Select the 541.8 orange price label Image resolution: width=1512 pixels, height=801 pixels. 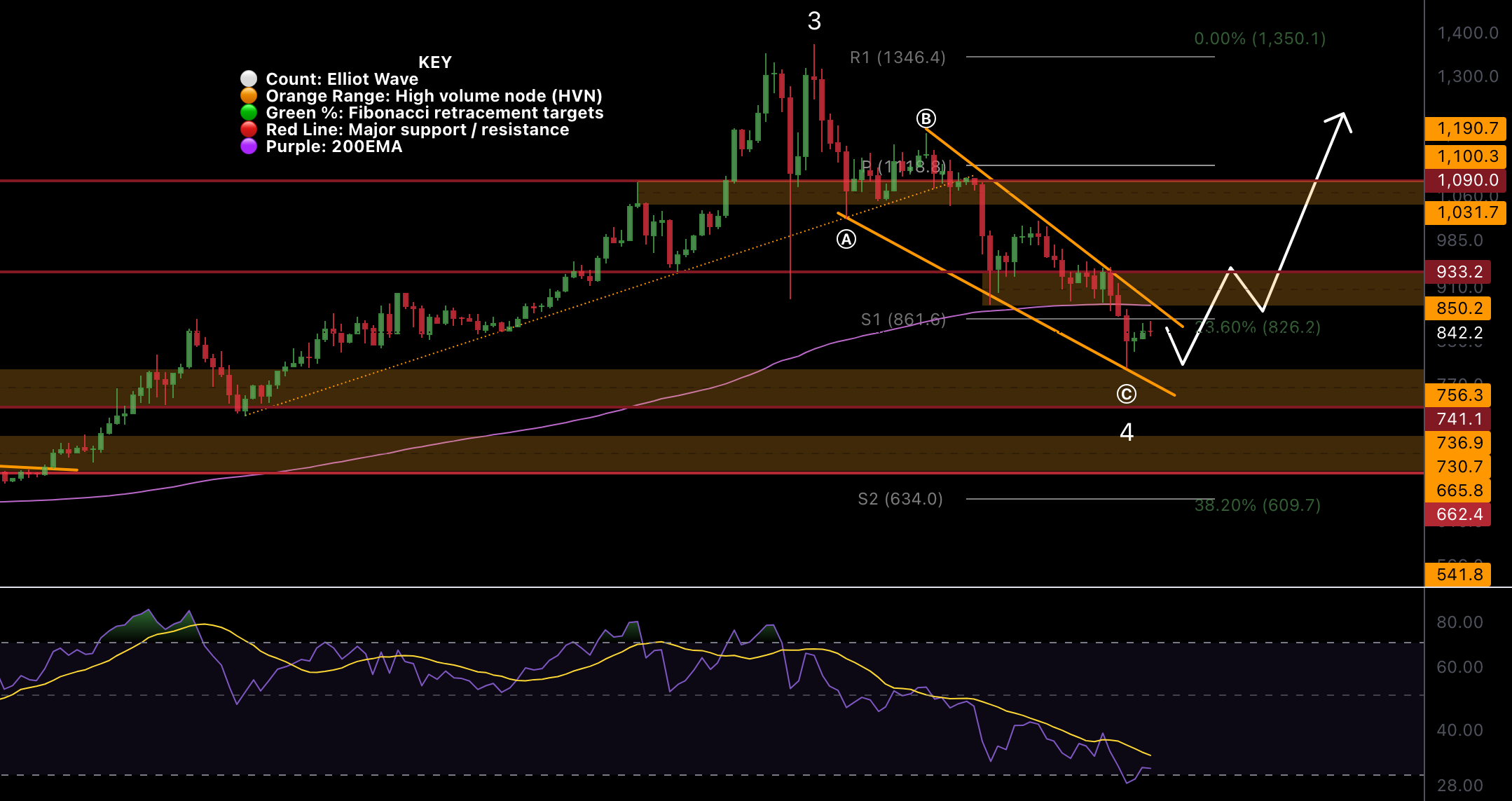[1459, 575]
